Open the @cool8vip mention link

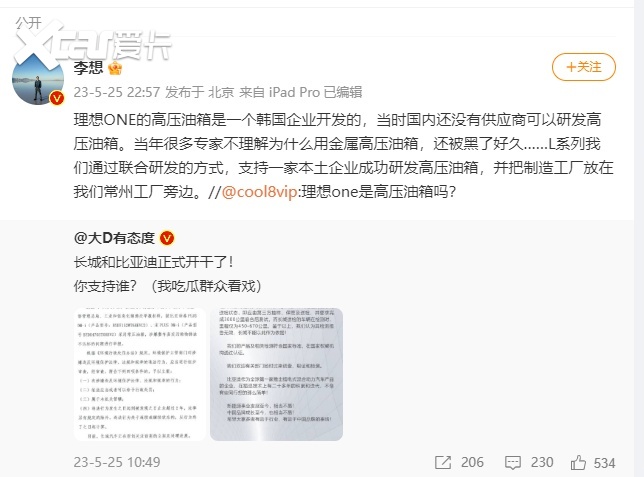point(260,192)
